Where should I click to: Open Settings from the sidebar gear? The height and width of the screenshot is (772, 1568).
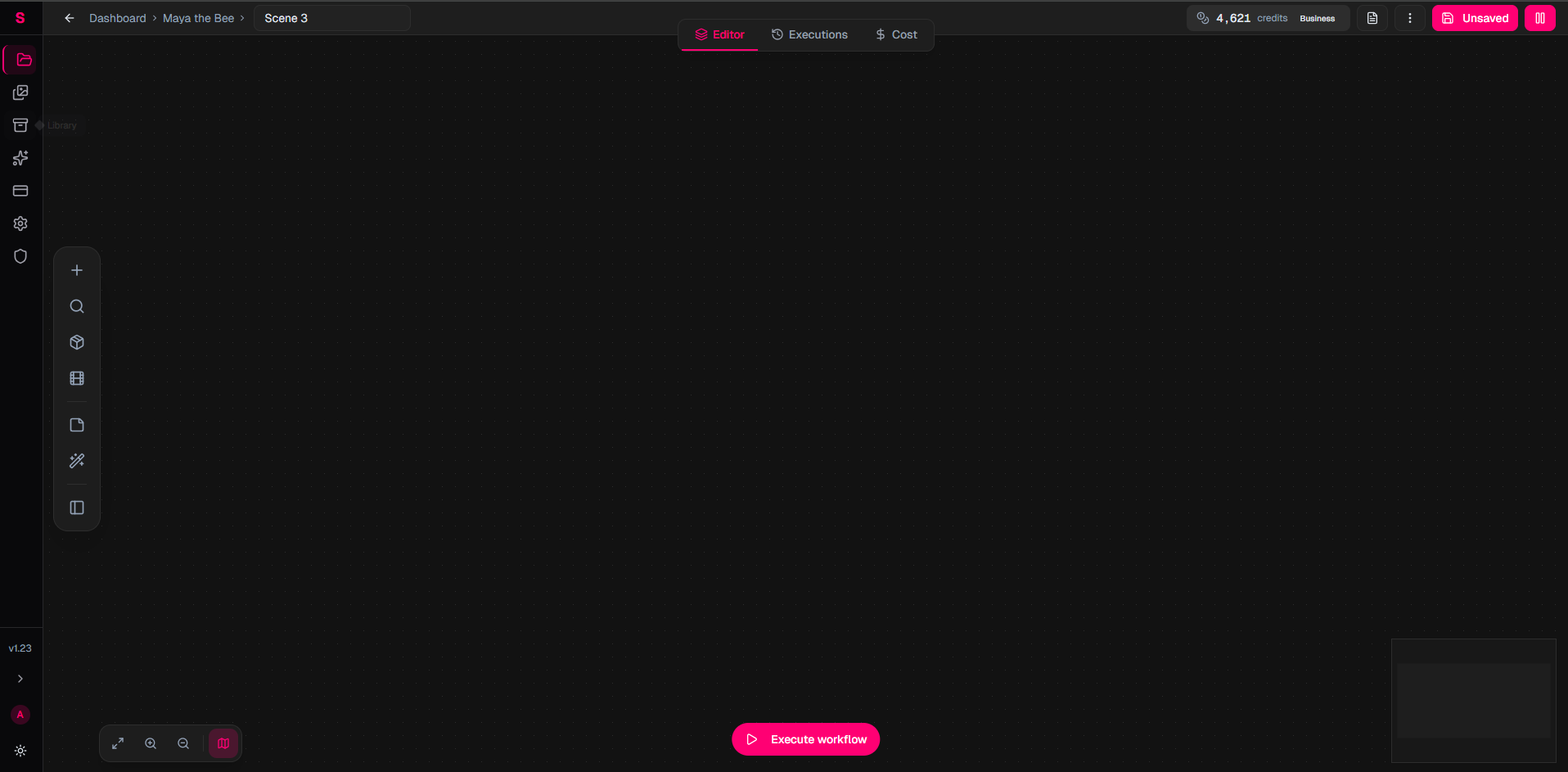pos(20,223)
